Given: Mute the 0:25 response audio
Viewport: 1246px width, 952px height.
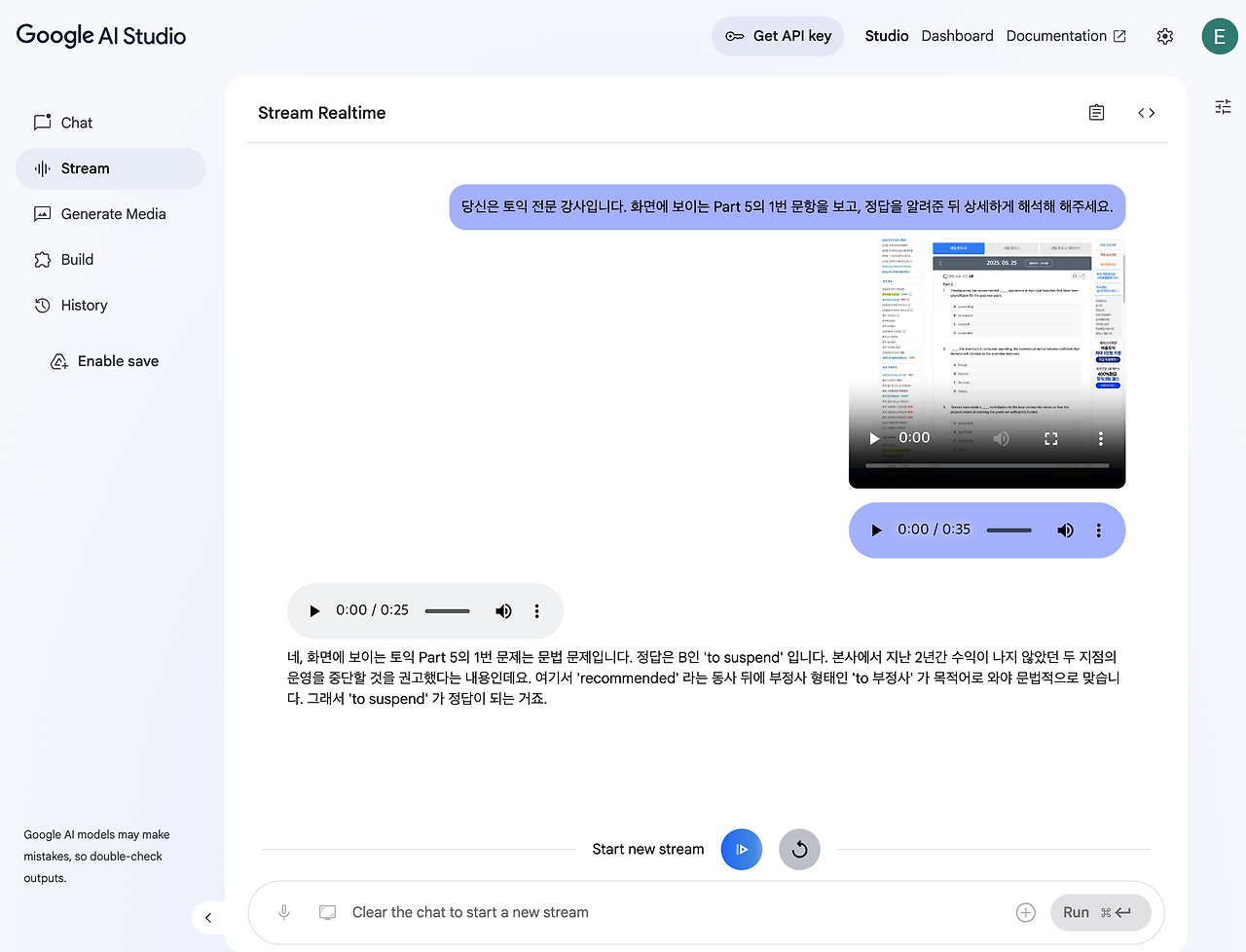Looking at the screenshot, I should point(503,611).
